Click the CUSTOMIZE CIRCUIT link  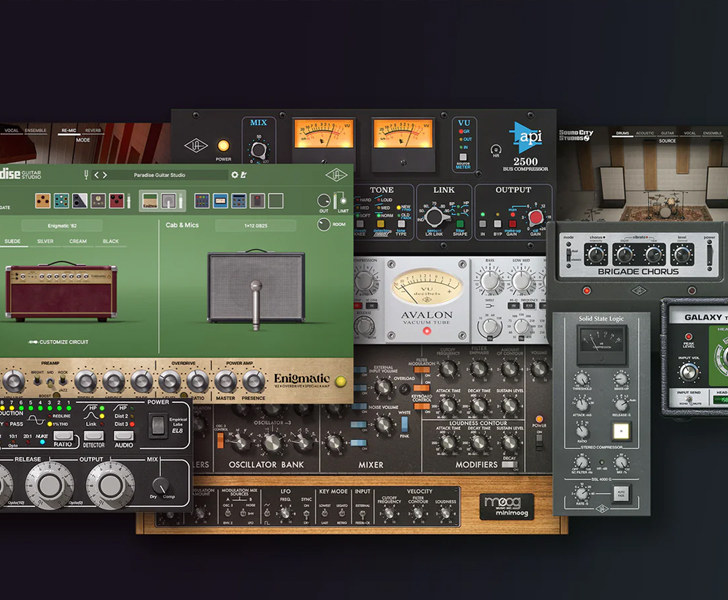[58, 342]
